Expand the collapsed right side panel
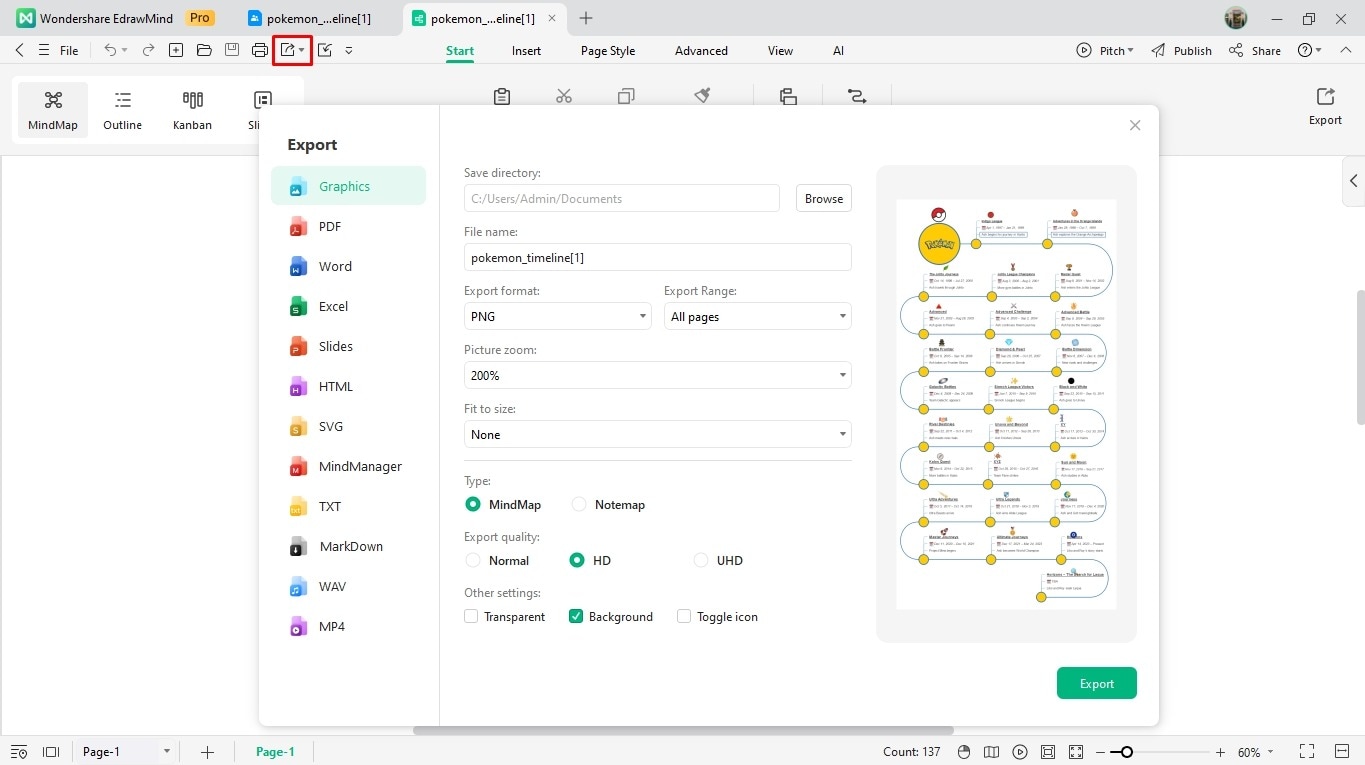Screen dimensions: 1365x765 (1353, 181)
